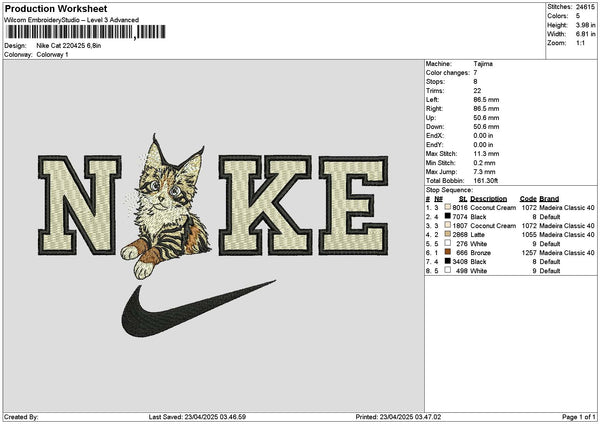Select the black swatch beside stitch count 7074
Screen dimensions: 600x424
(447, 216)
